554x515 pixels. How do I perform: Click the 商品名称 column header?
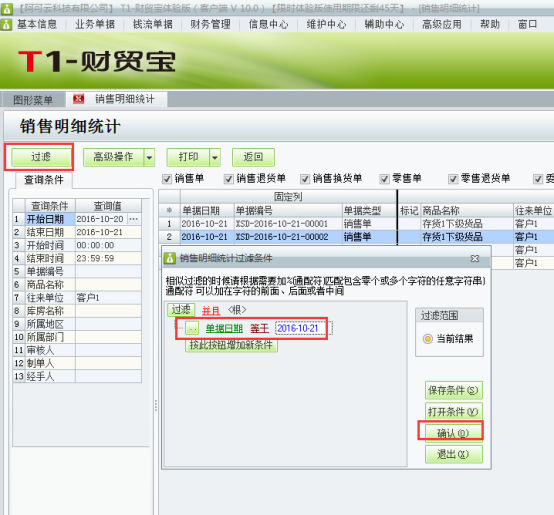(467, 211)
